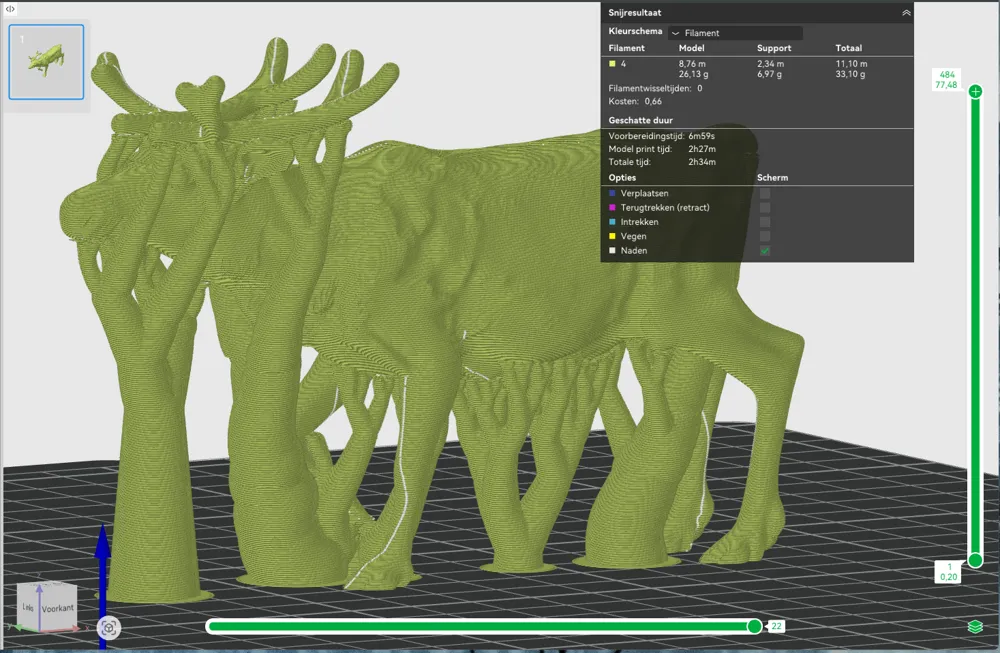Enable the Vegen display checkbox
Viewport: 1000px width, 653px height.
[765, 236]
